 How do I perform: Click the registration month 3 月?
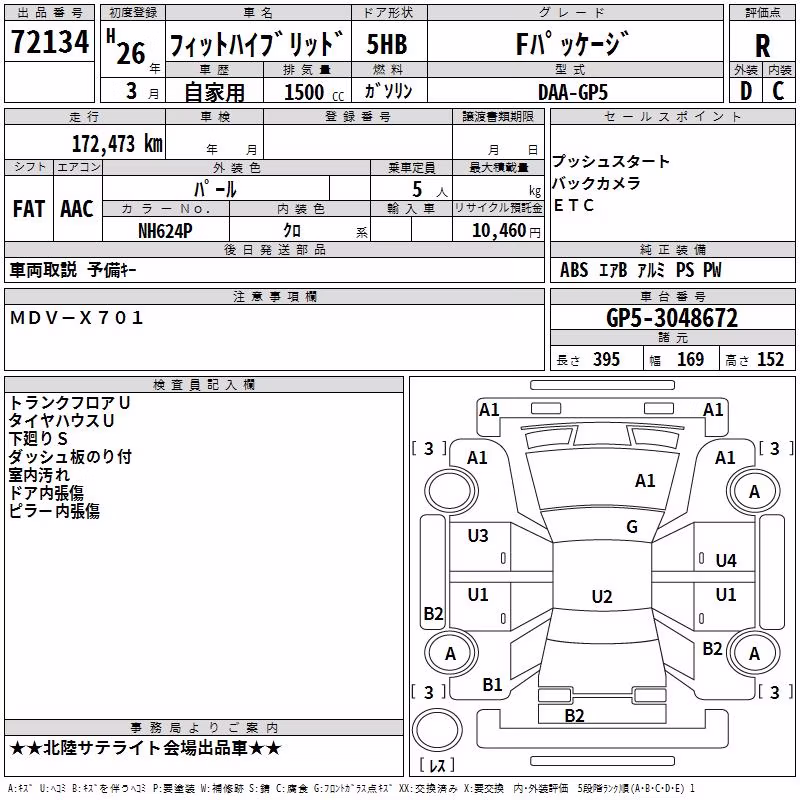(142, 92)
